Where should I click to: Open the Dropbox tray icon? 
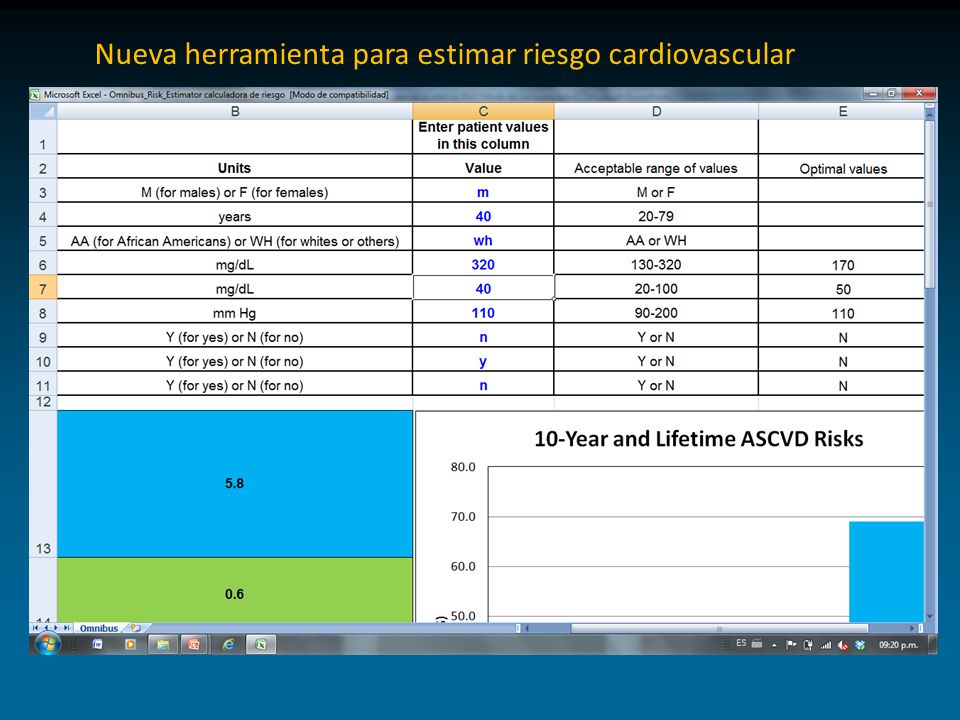coord(860,645)
